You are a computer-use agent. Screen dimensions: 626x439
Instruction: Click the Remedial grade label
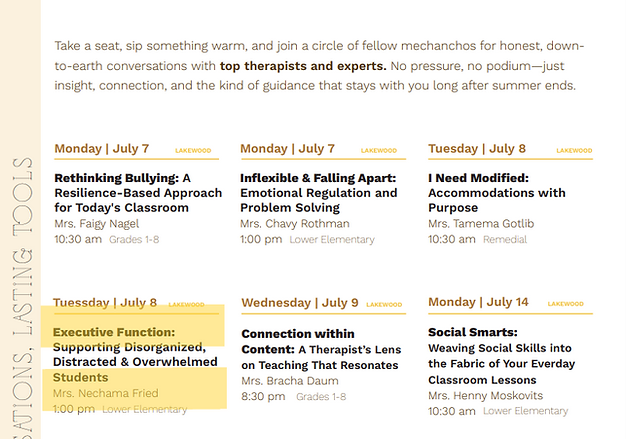[505, 239]
